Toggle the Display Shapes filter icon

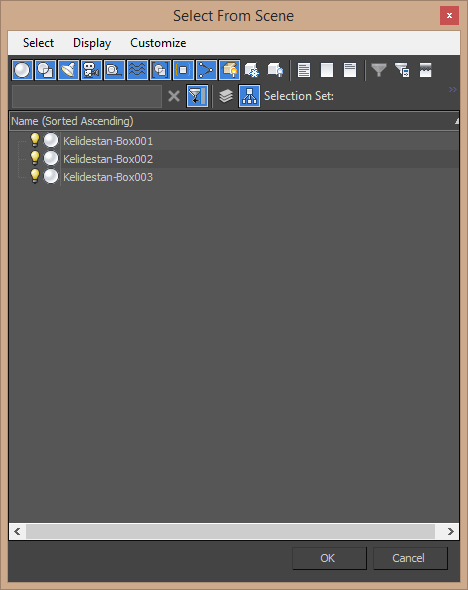[46, 70]
